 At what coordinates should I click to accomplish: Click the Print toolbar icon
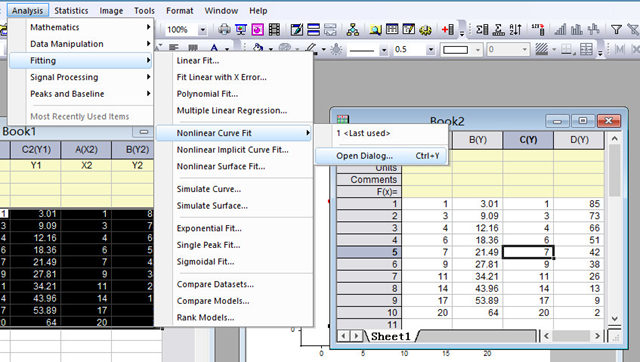[224, 29]
